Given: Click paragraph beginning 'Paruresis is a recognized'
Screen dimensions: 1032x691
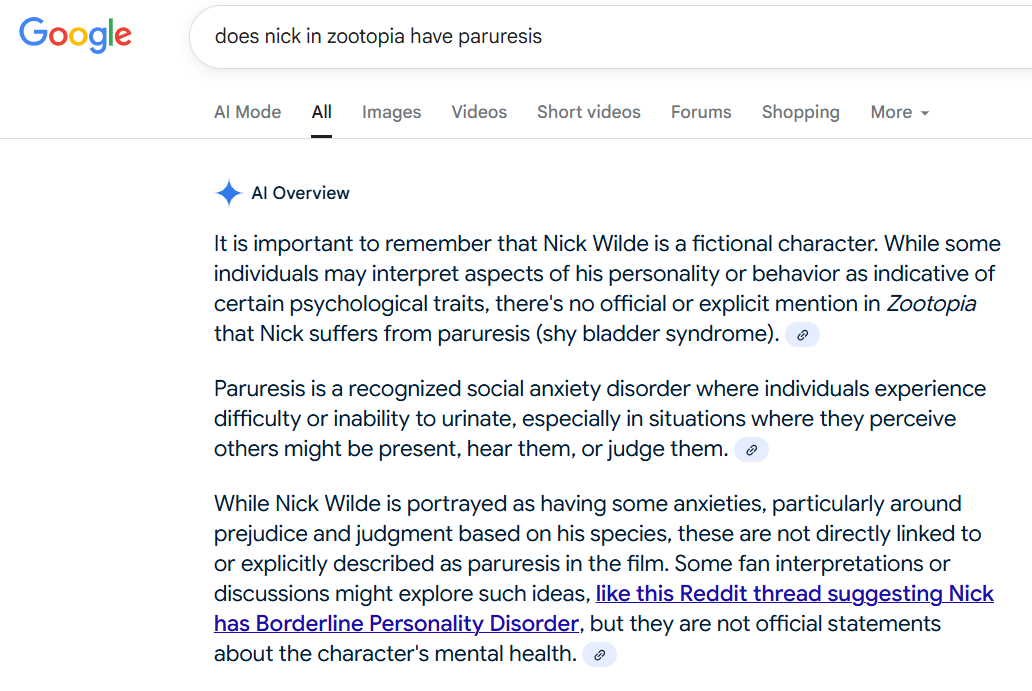Looking at the screenshot, I should [x=600, y=419].
